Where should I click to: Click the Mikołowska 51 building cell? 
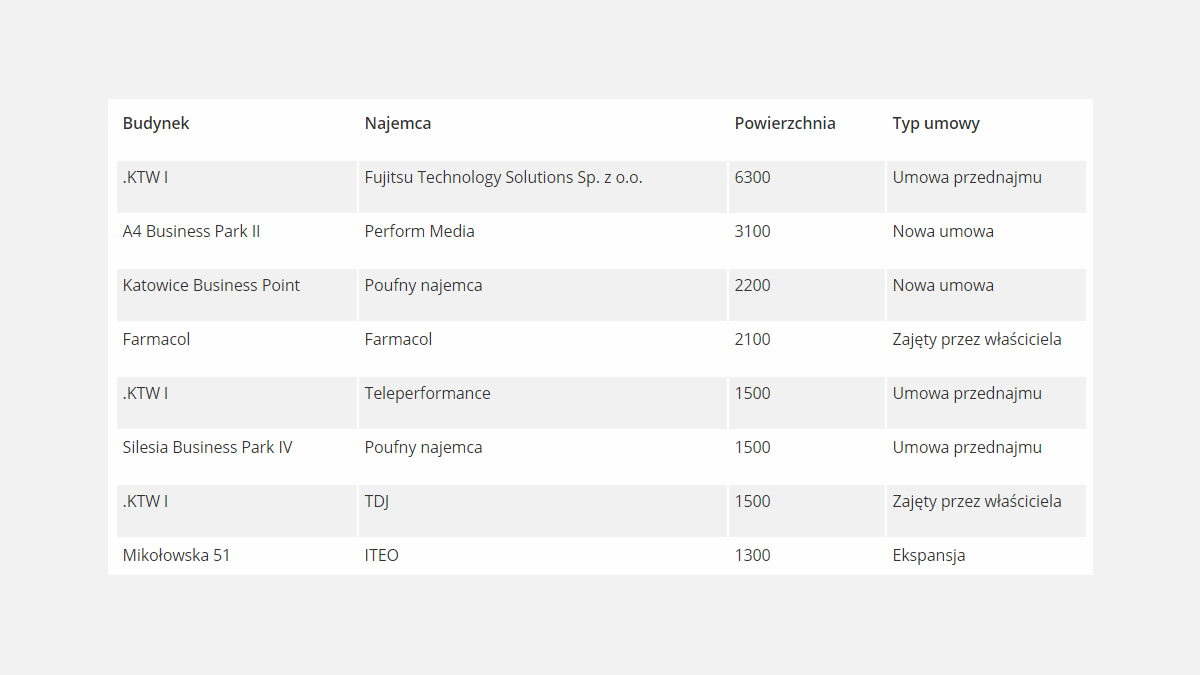click(x=176, y=556)
